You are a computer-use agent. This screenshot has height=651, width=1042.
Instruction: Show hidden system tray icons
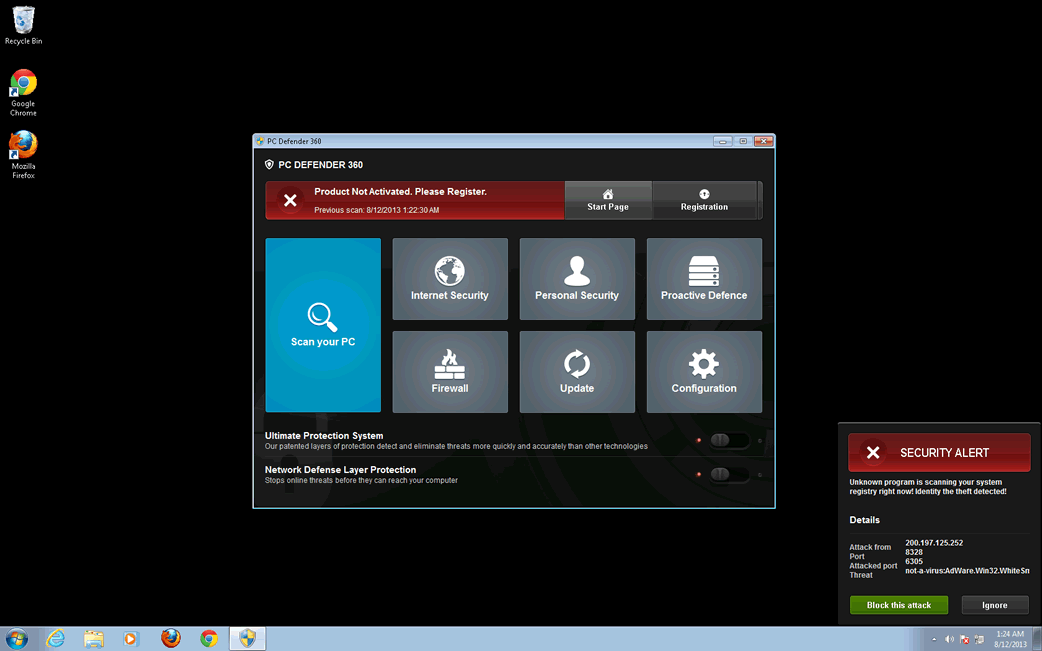click(x=934, y=639)
